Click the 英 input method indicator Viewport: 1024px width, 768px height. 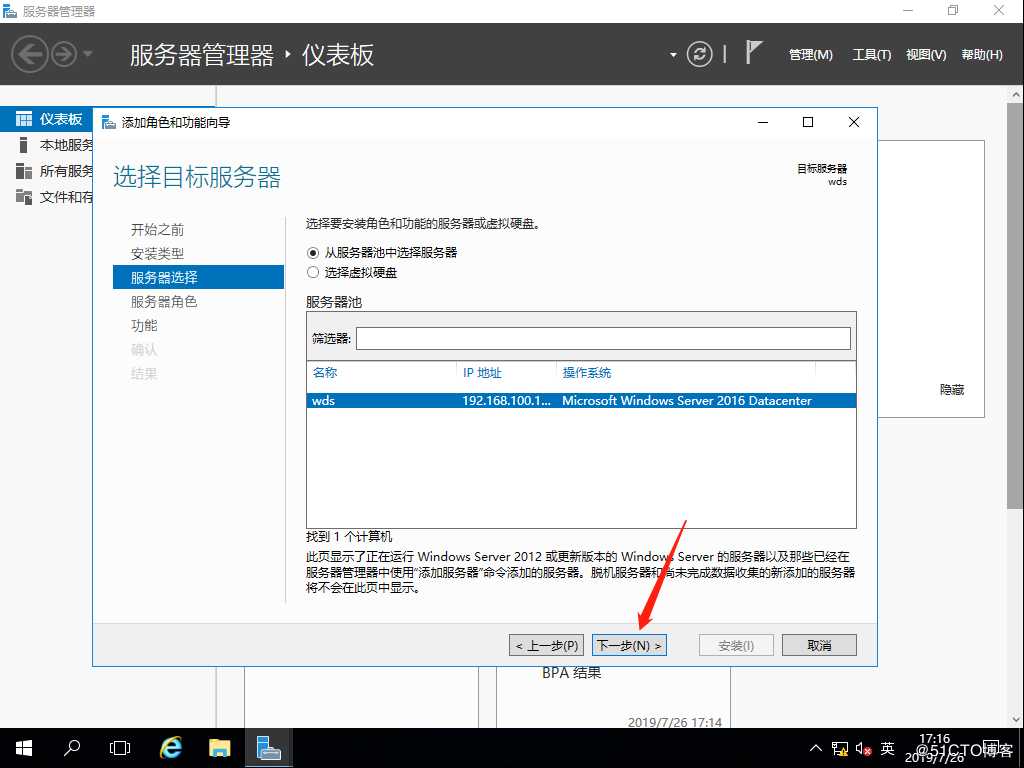tap(887, 748)
